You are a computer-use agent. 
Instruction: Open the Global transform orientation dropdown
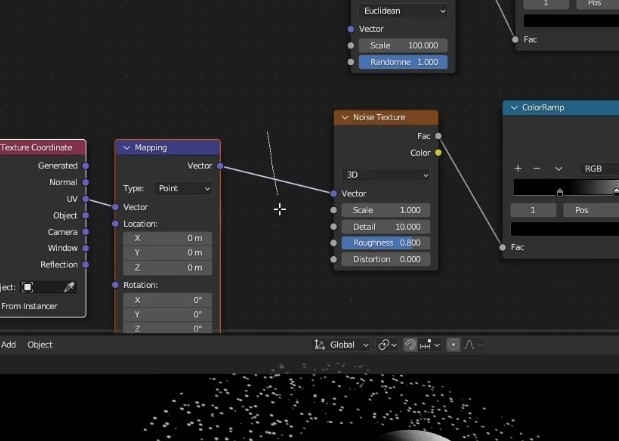[342, 345]
